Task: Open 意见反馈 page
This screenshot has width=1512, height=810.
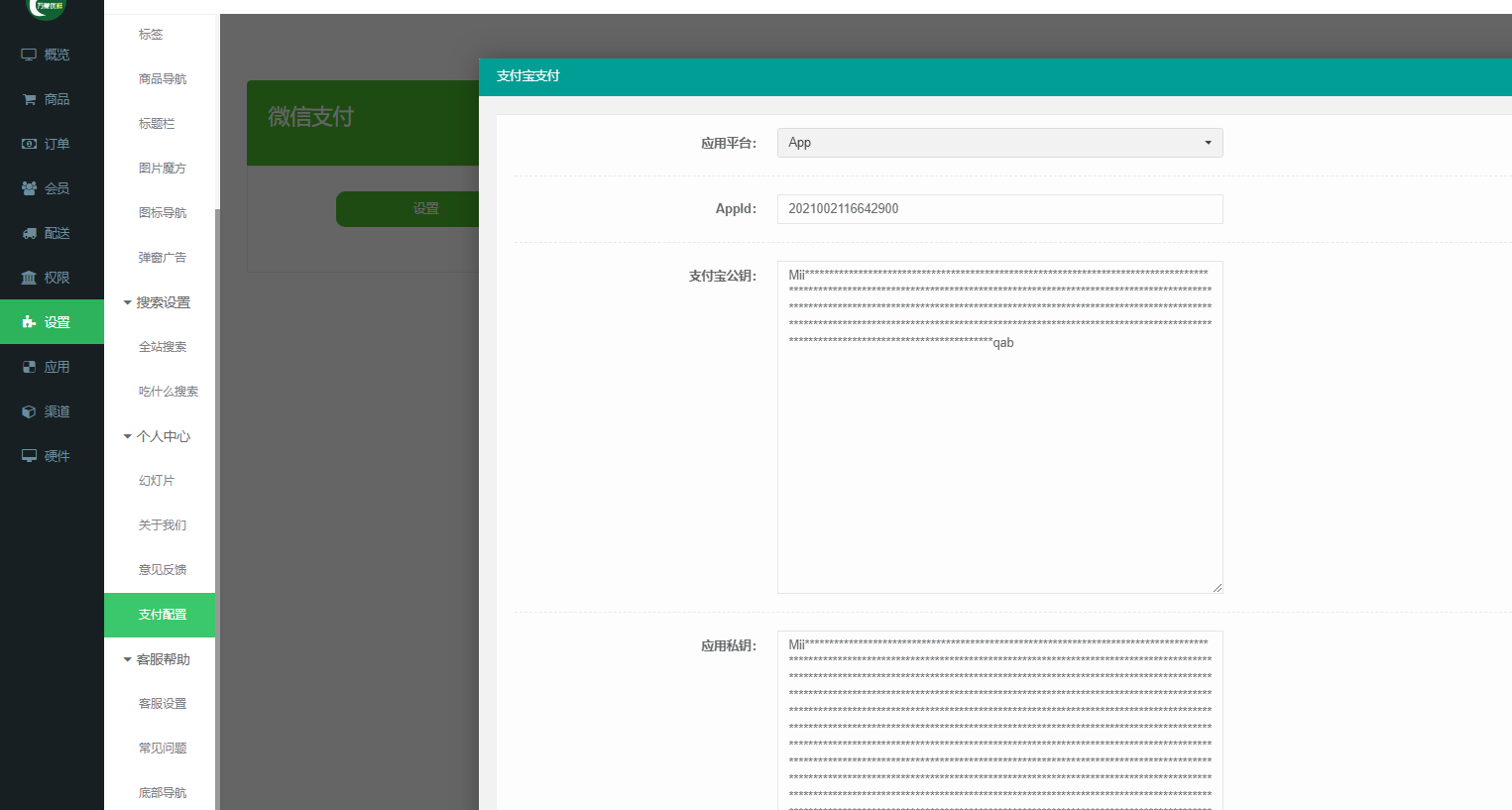Action: click(163, 570)
